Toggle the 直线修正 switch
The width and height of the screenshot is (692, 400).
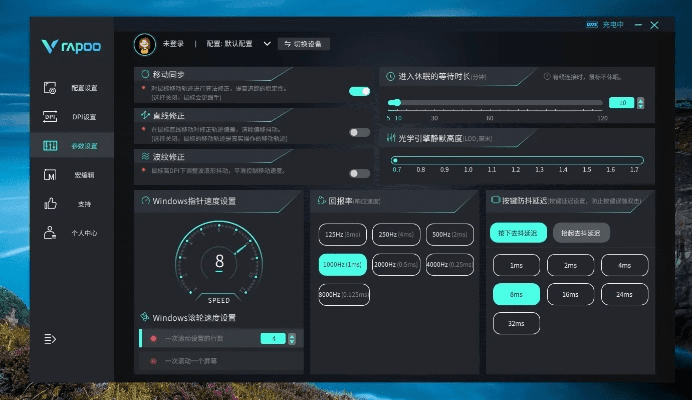point(359,132)
